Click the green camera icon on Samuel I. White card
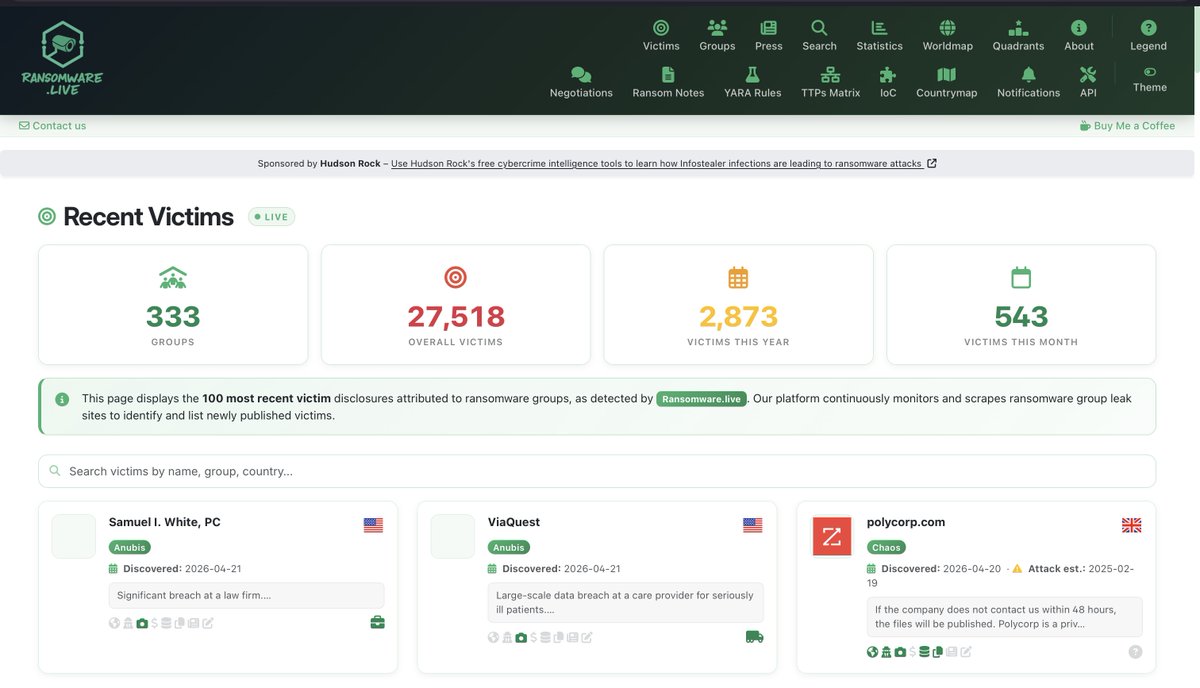The width and height of the screenshot is (1200, 688). pyautogui.click(x=142, y=623)
